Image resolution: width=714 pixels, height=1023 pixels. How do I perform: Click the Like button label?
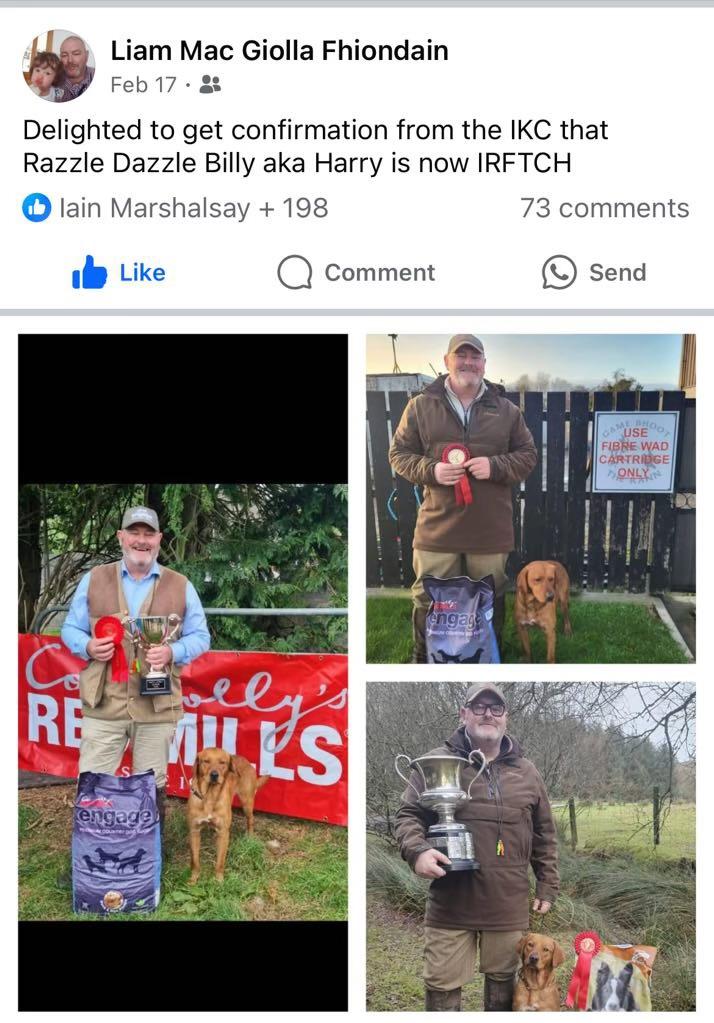142,272
